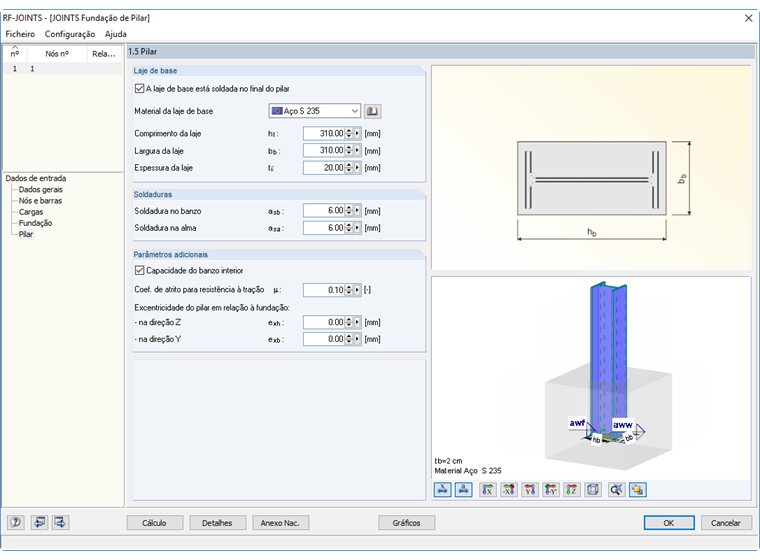Screen dimensions: 760x560
Task: Select Nós e barras in navigator tree
Action: pyautogui.click(x=40, y=201)
